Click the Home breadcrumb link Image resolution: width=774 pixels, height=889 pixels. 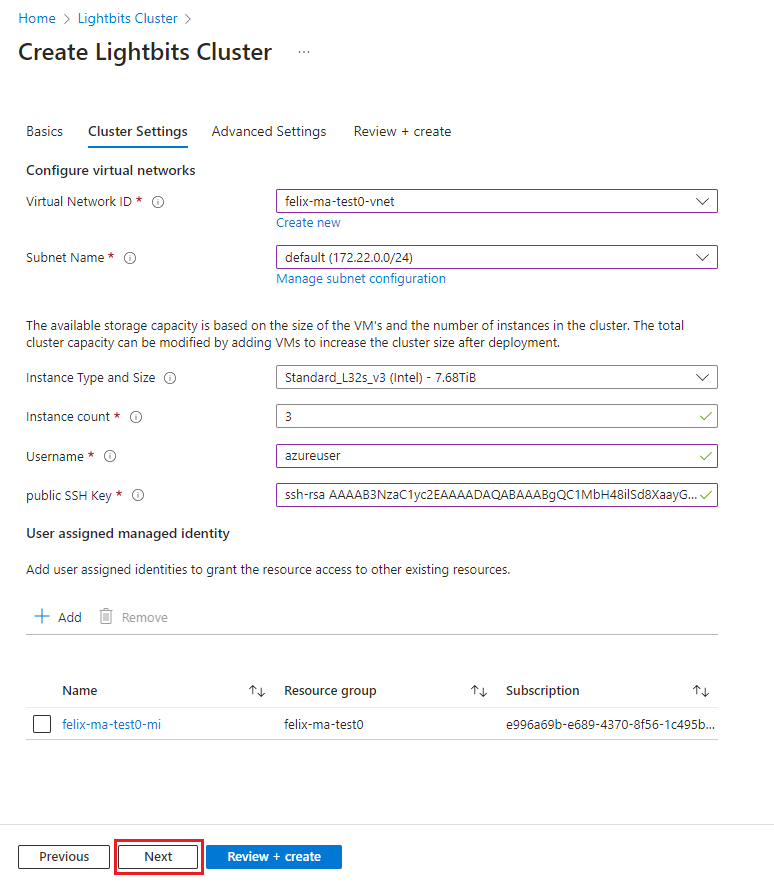(x=37, y=19)
